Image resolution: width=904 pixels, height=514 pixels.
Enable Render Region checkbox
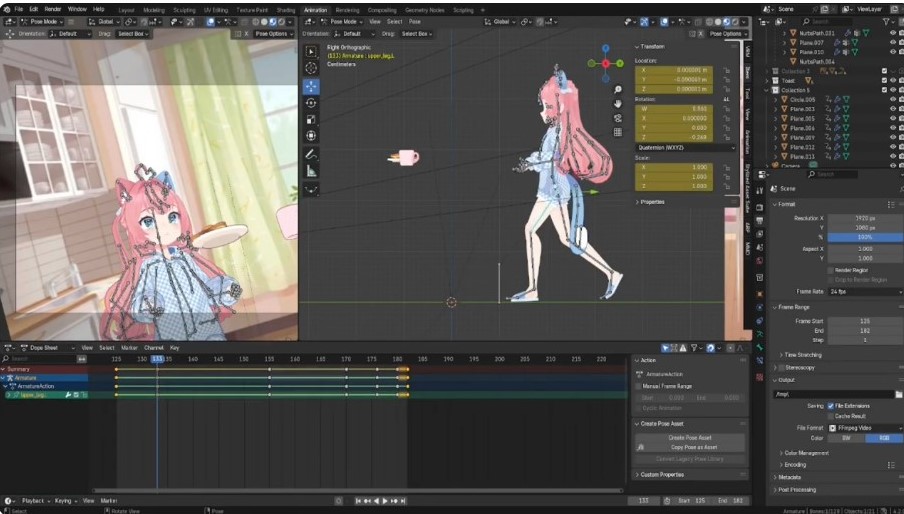[831, 270]
